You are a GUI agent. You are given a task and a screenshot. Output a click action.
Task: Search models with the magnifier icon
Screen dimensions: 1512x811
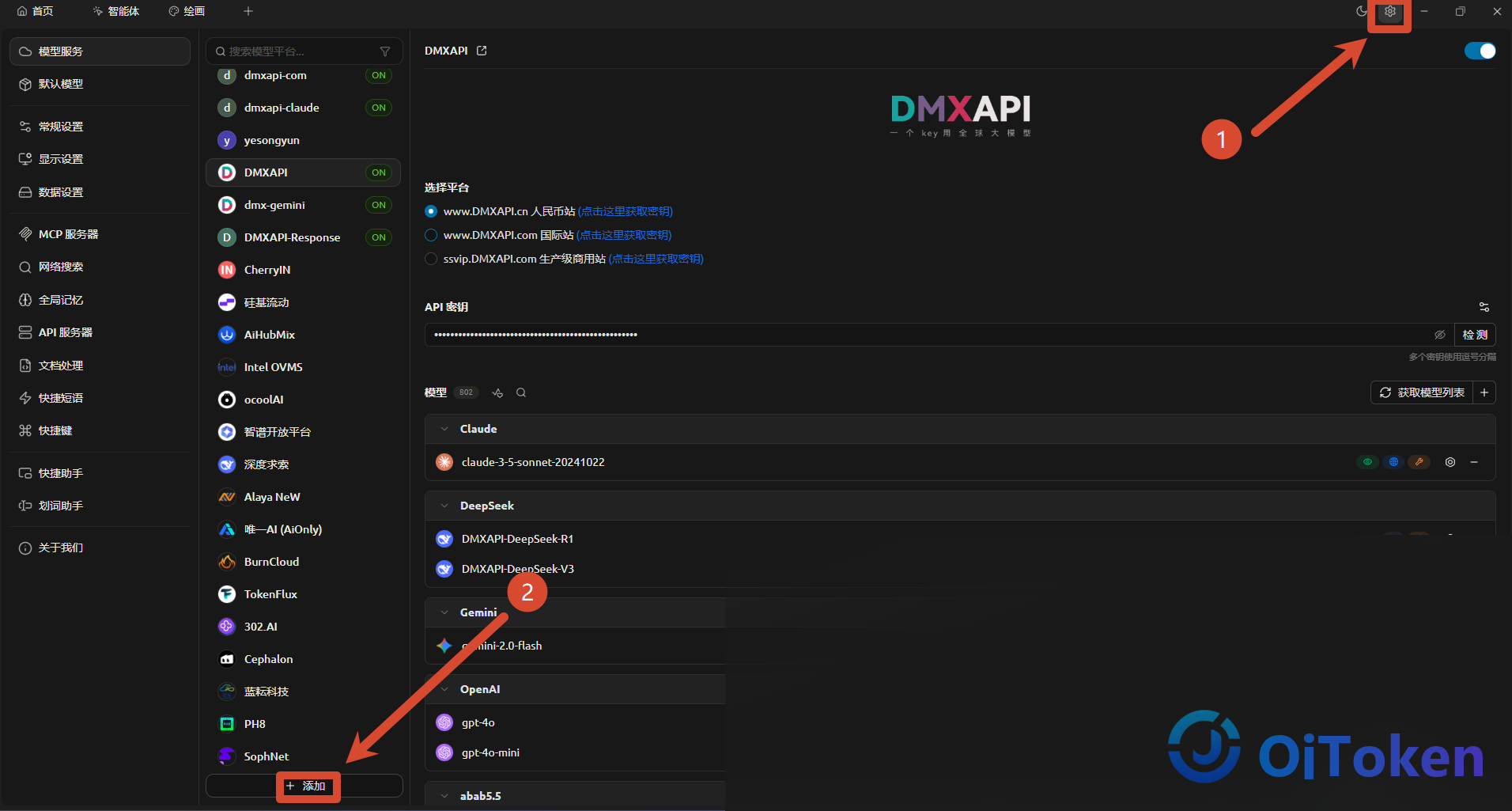521,392
